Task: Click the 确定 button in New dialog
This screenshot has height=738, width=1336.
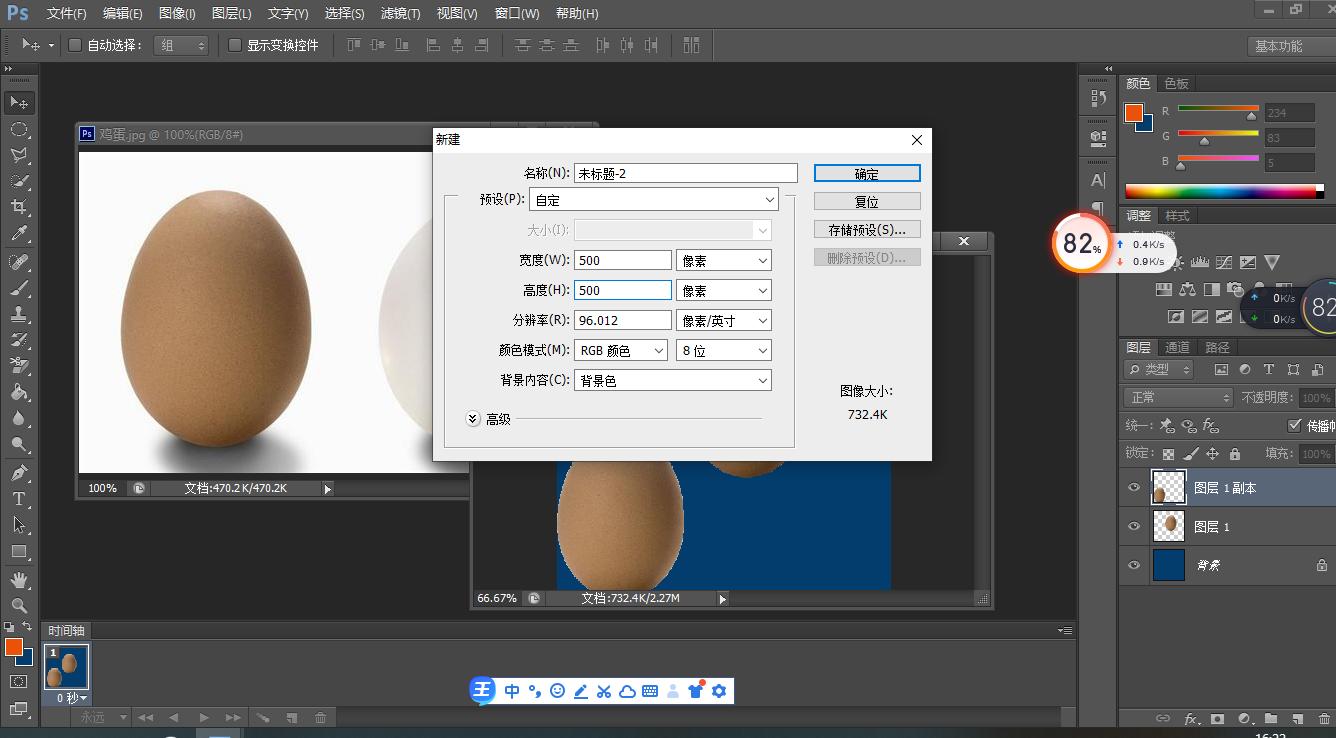Action: click(866, 172)
